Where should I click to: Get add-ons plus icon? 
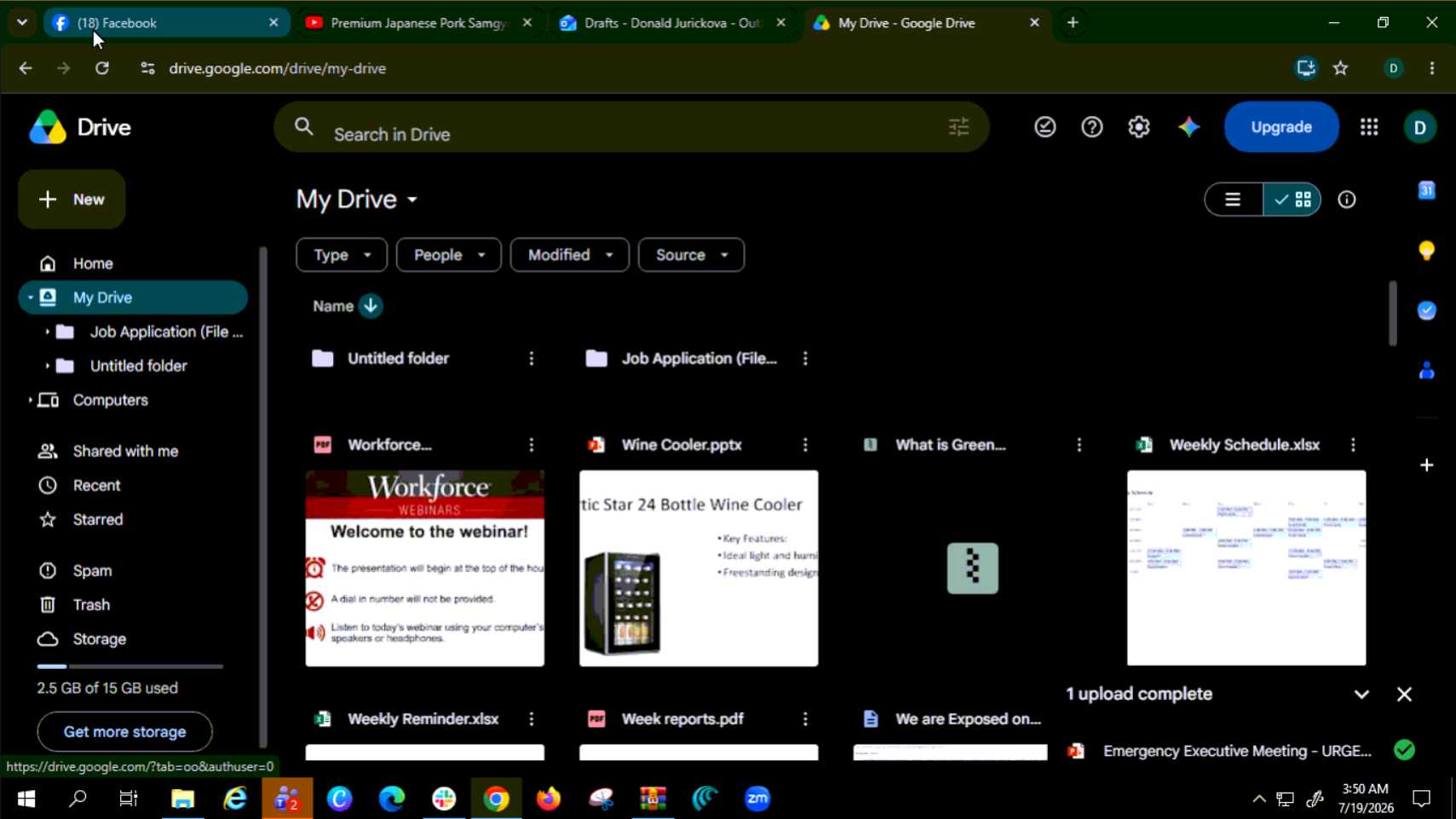pos(1426,465)
